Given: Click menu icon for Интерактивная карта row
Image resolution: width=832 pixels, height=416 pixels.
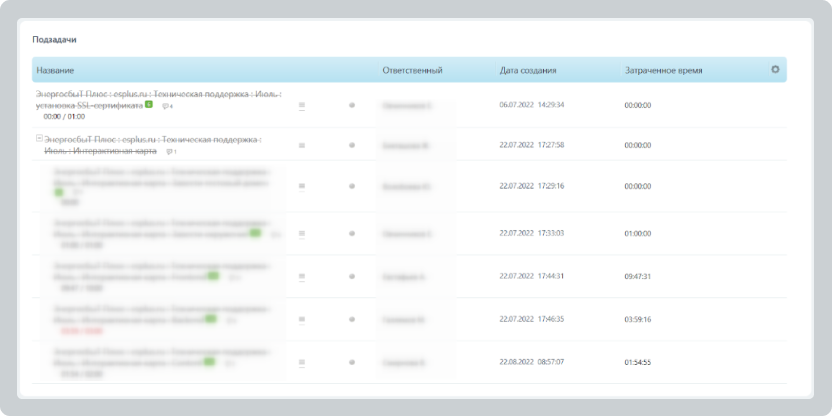Looking at the screenshot, I should tap(302, 145).
